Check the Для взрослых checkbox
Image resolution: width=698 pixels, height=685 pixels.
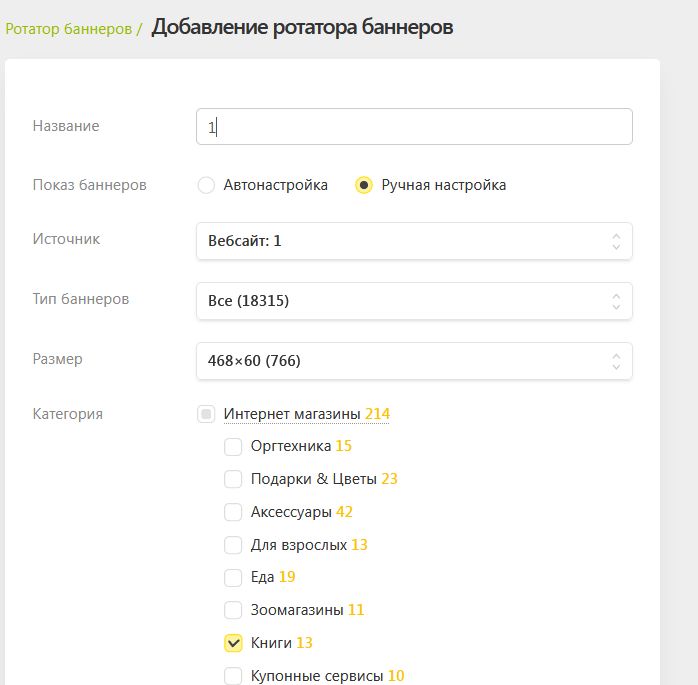coord(233,545)
